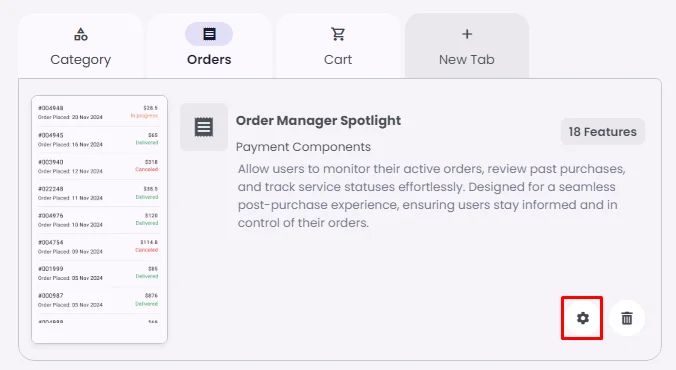The height and width of the screenshot is (370, 676).
Task: Click the 18 Features badge
Action: tap(603, 132)
